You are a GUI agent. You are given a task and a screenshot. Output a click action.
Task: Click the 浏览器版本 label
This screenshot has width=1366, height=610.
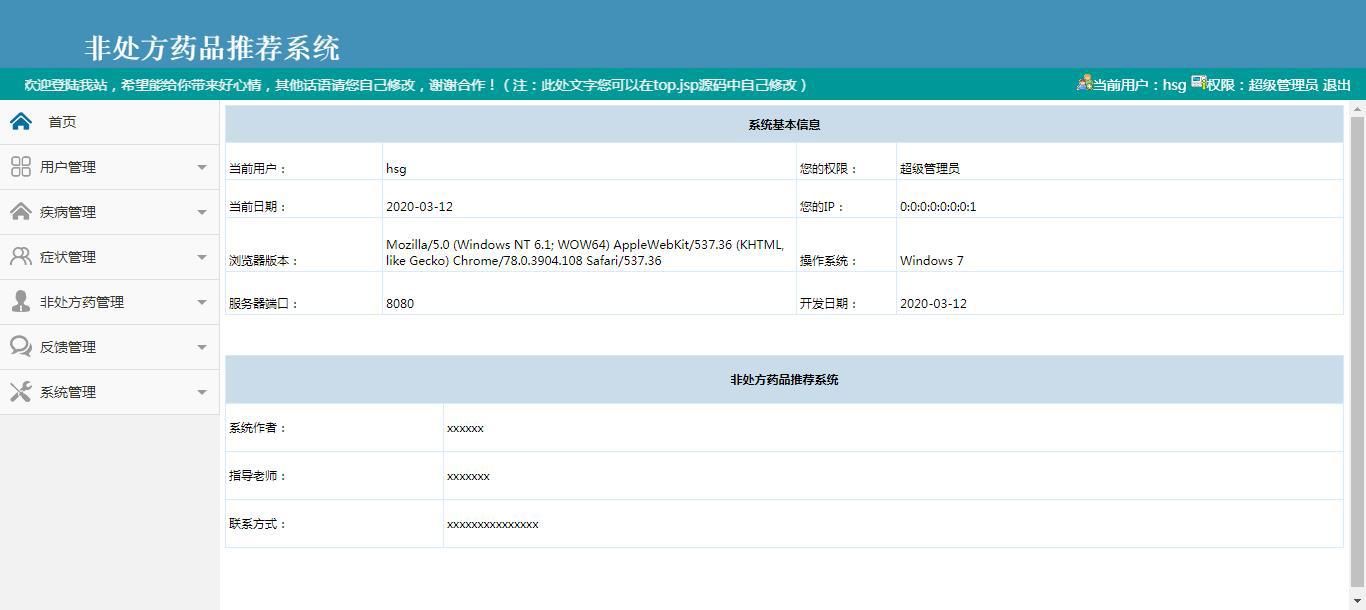click(264, 261)
